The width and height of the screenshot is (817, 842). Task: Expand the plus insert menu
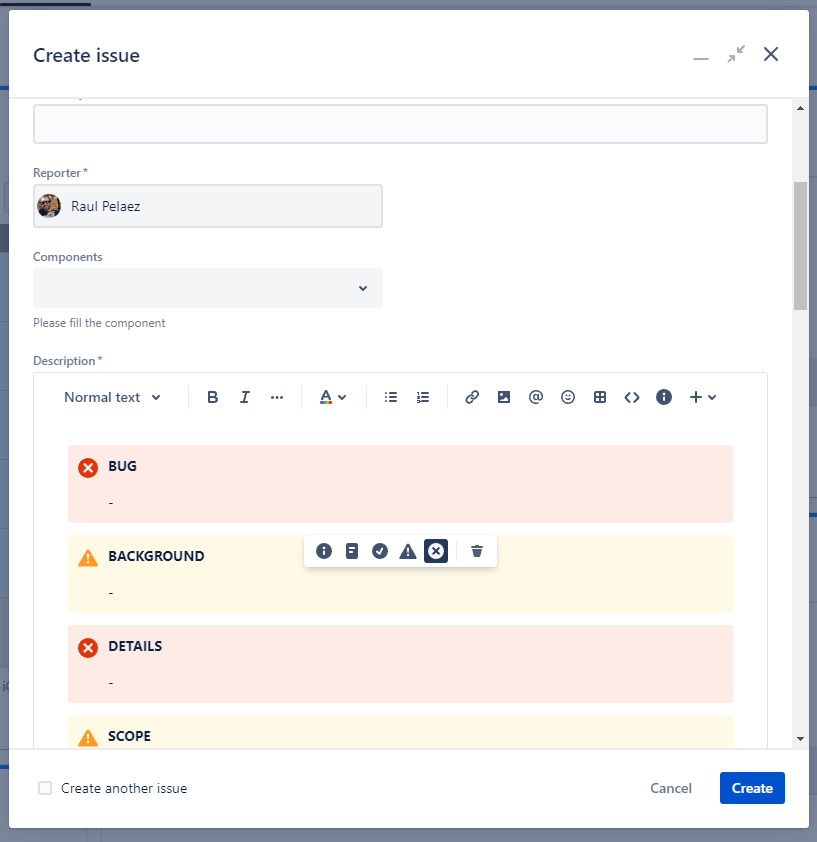tap(702, 397)
